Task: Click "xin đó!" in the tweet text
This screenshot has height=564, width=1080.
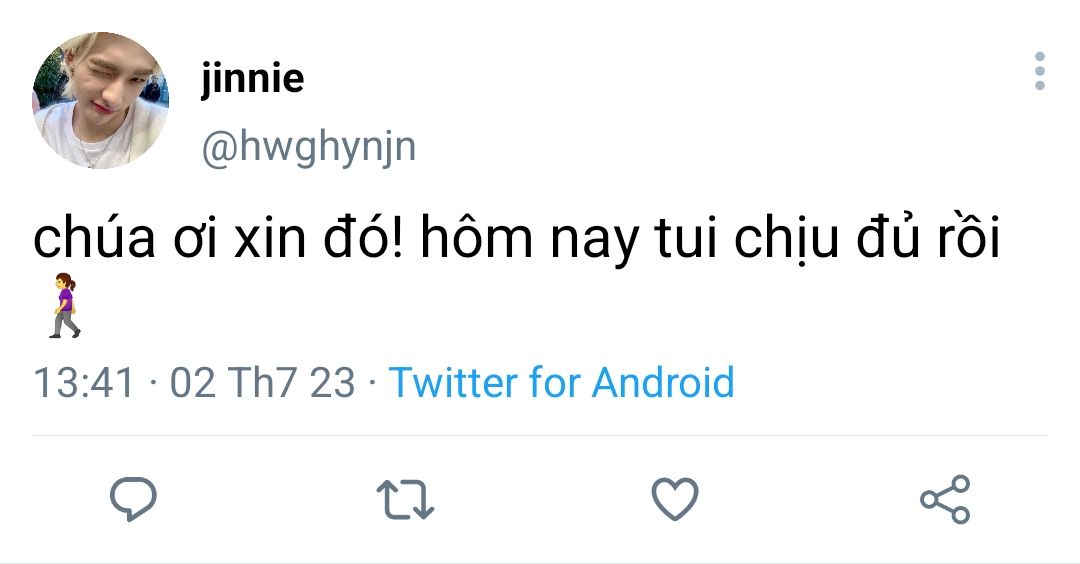Action: 319,238
